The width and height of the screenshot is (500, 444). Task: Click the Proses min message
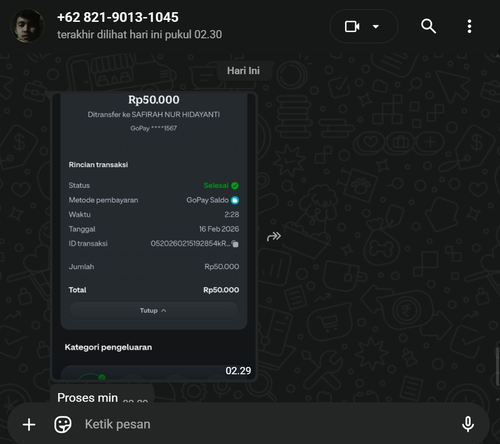pos(102,394)
